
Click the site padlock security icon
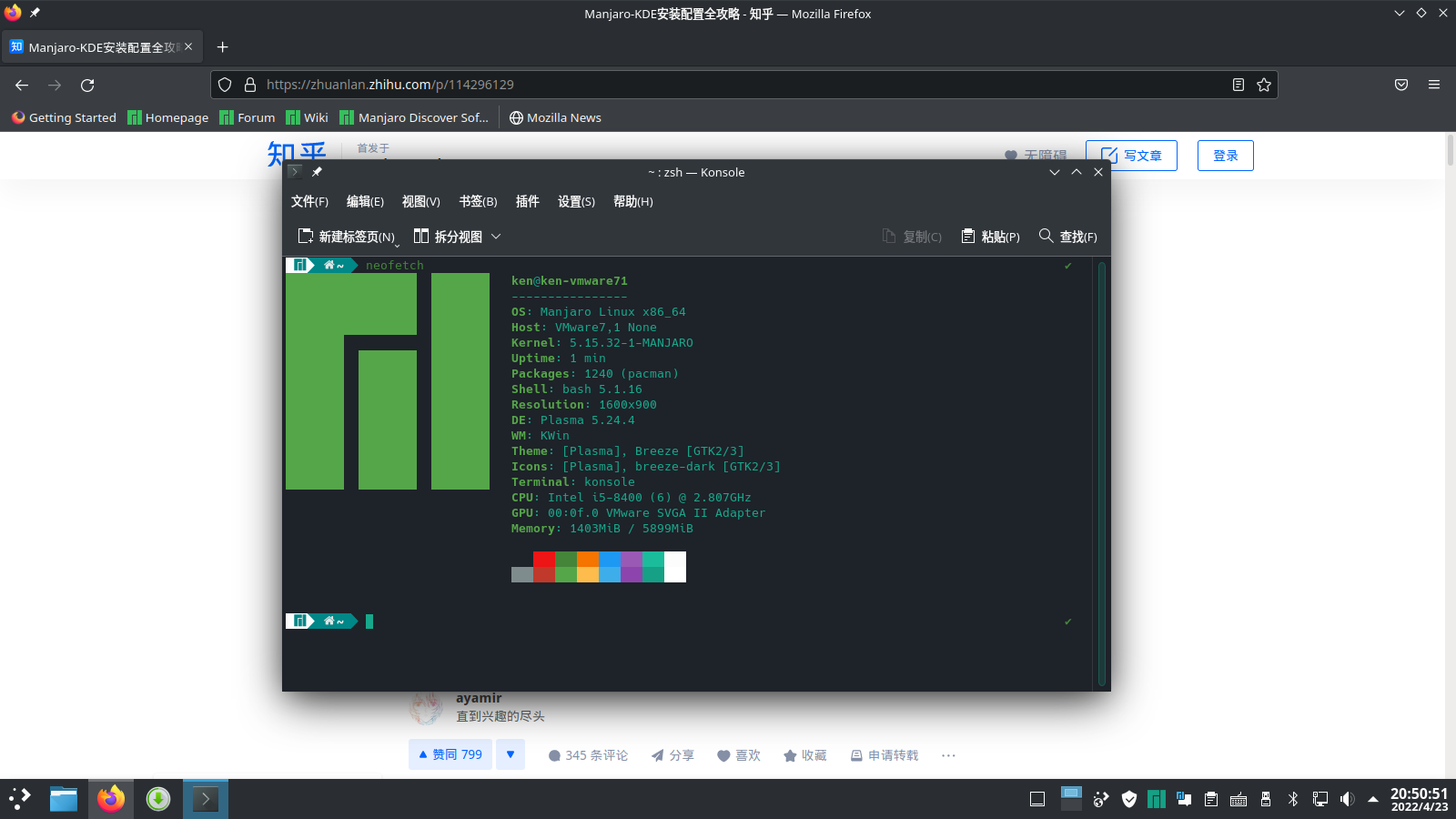tap(250, 85)
